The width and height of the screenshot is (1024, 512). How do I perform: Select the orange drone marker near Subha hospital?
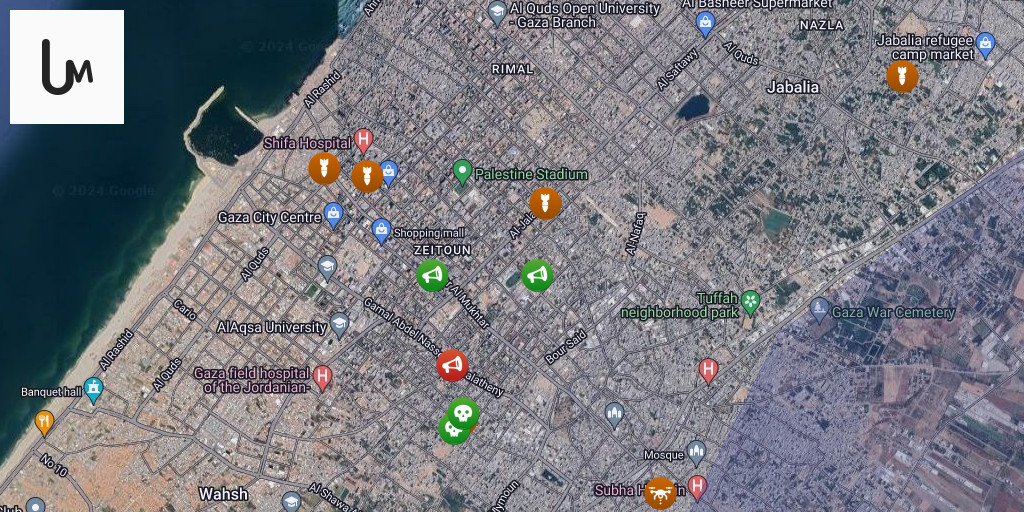pos(660,492)
